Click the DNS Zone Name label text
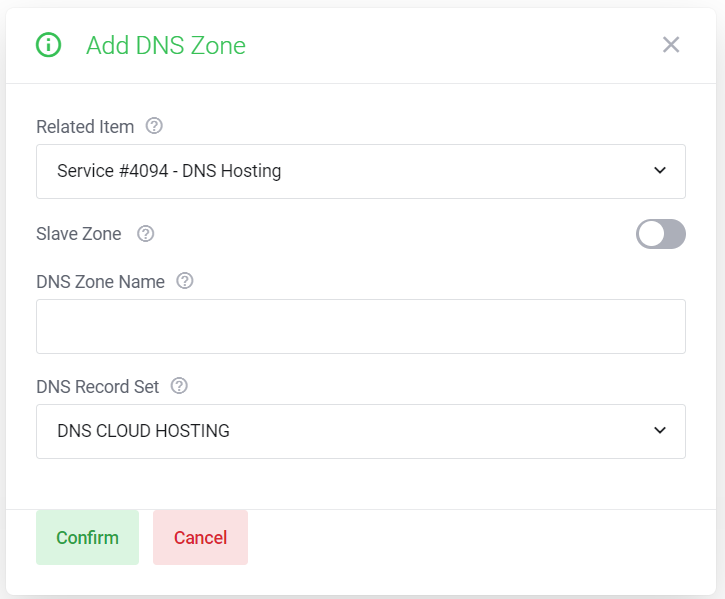Image resolution: width=725 pixels, height=599 pixels. [100, 282]
